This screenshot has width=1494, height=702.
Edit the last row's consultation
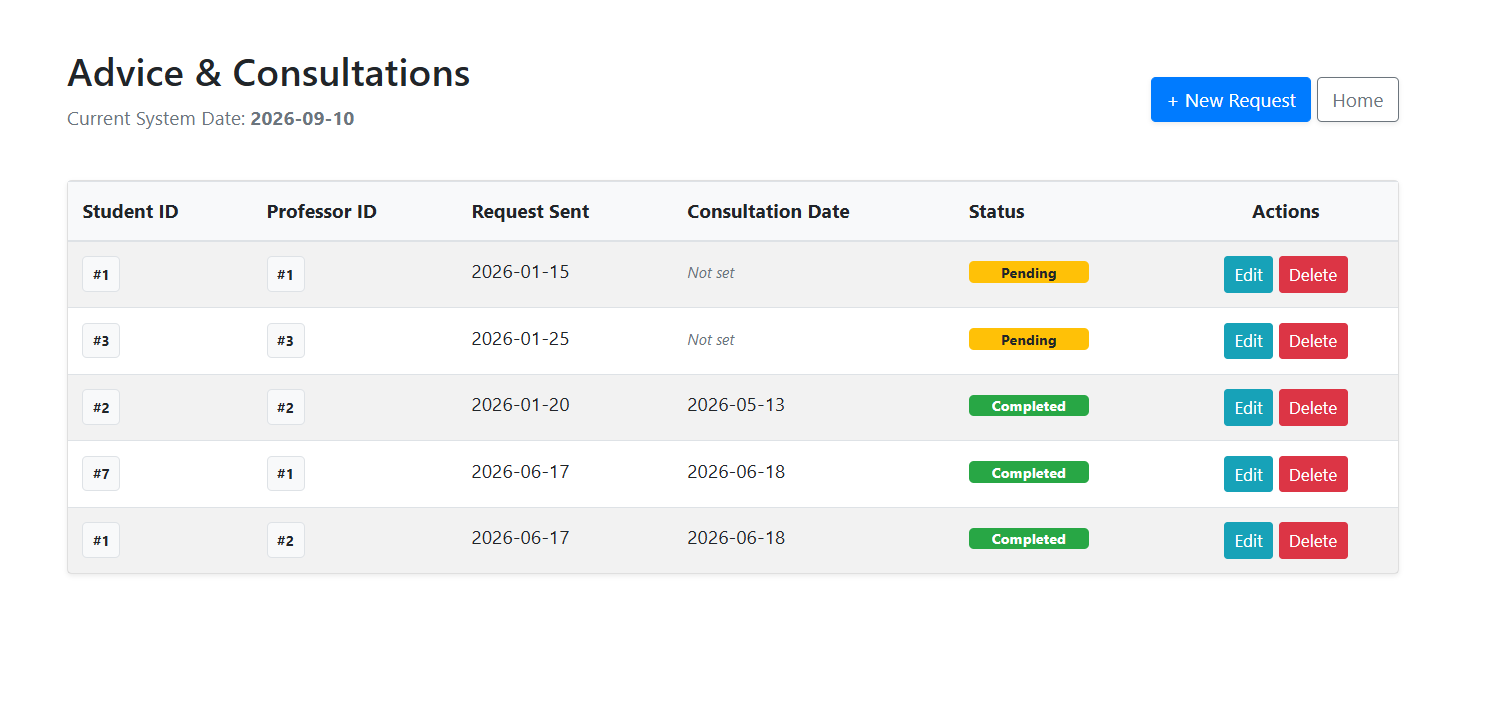[x=1248, y=541]
